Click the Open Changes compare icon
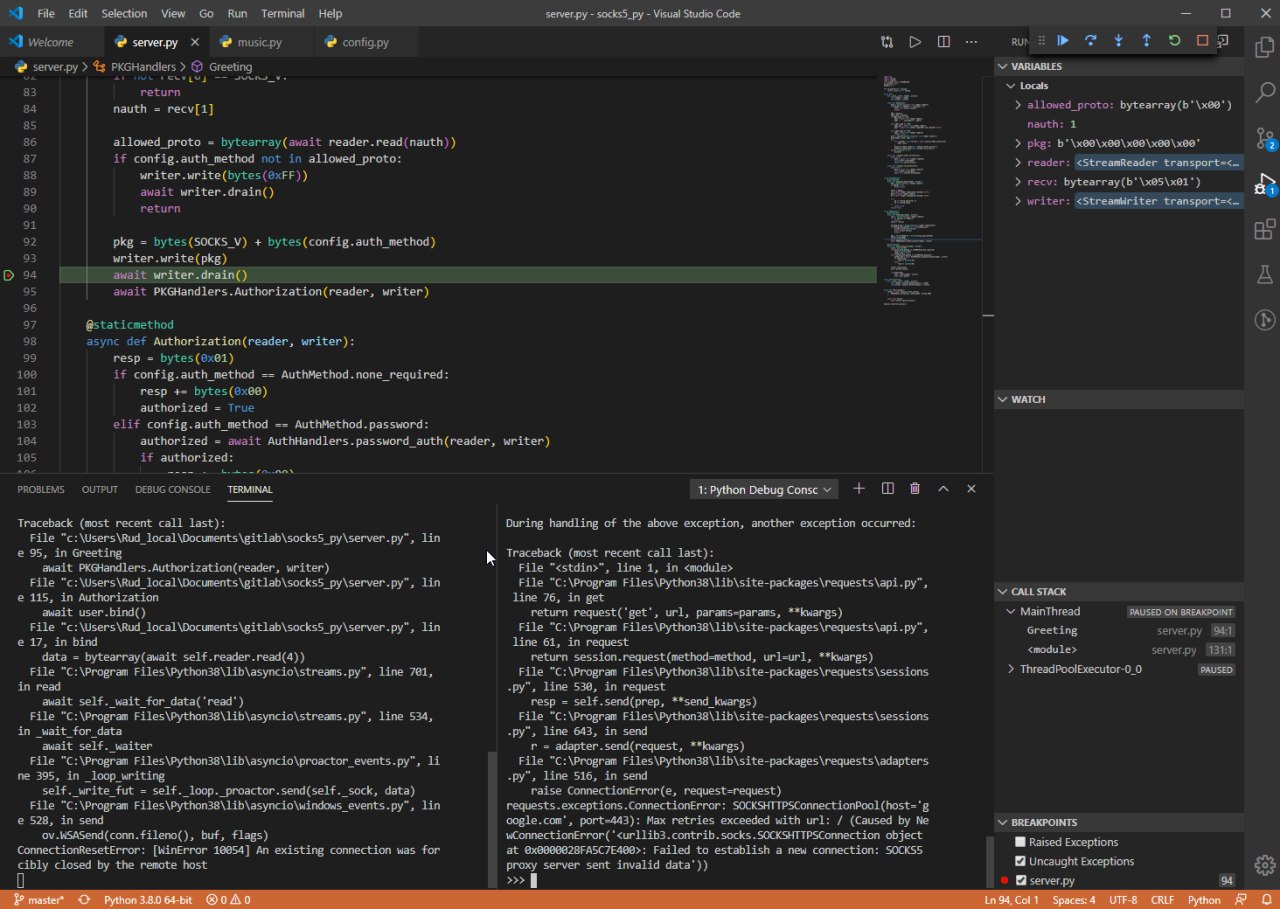This screenshot has width=1280, height=909. [887, 42]
